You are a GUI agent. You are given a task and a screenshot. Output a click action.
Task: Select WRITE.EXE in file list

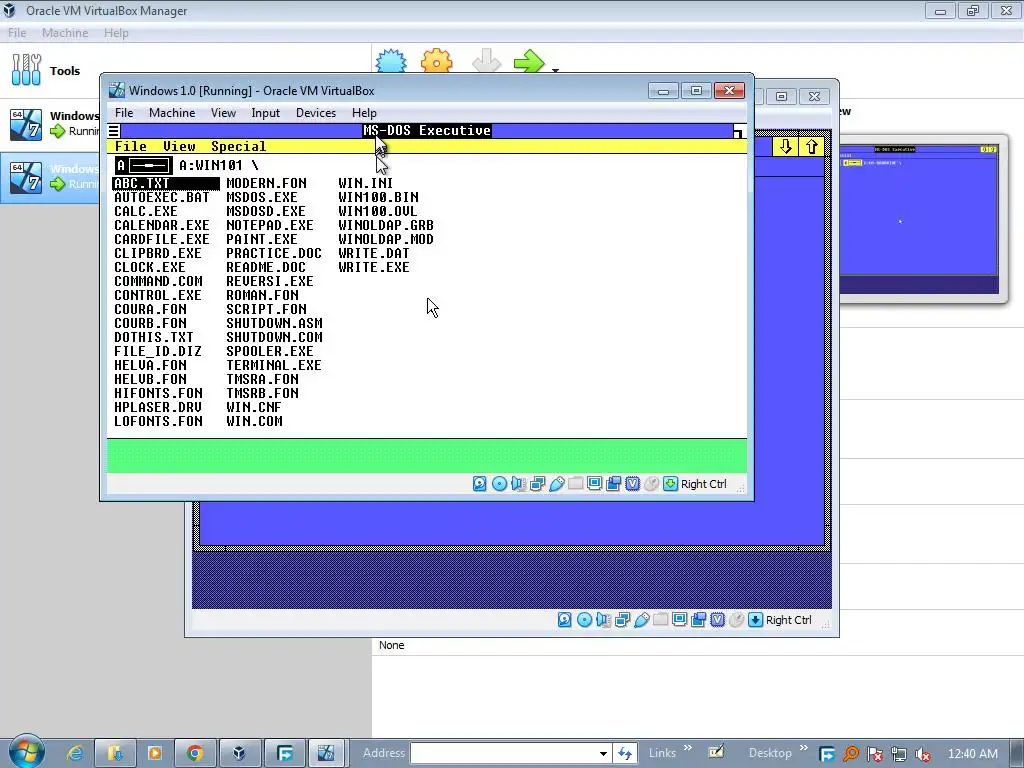[x=374, y=268]
